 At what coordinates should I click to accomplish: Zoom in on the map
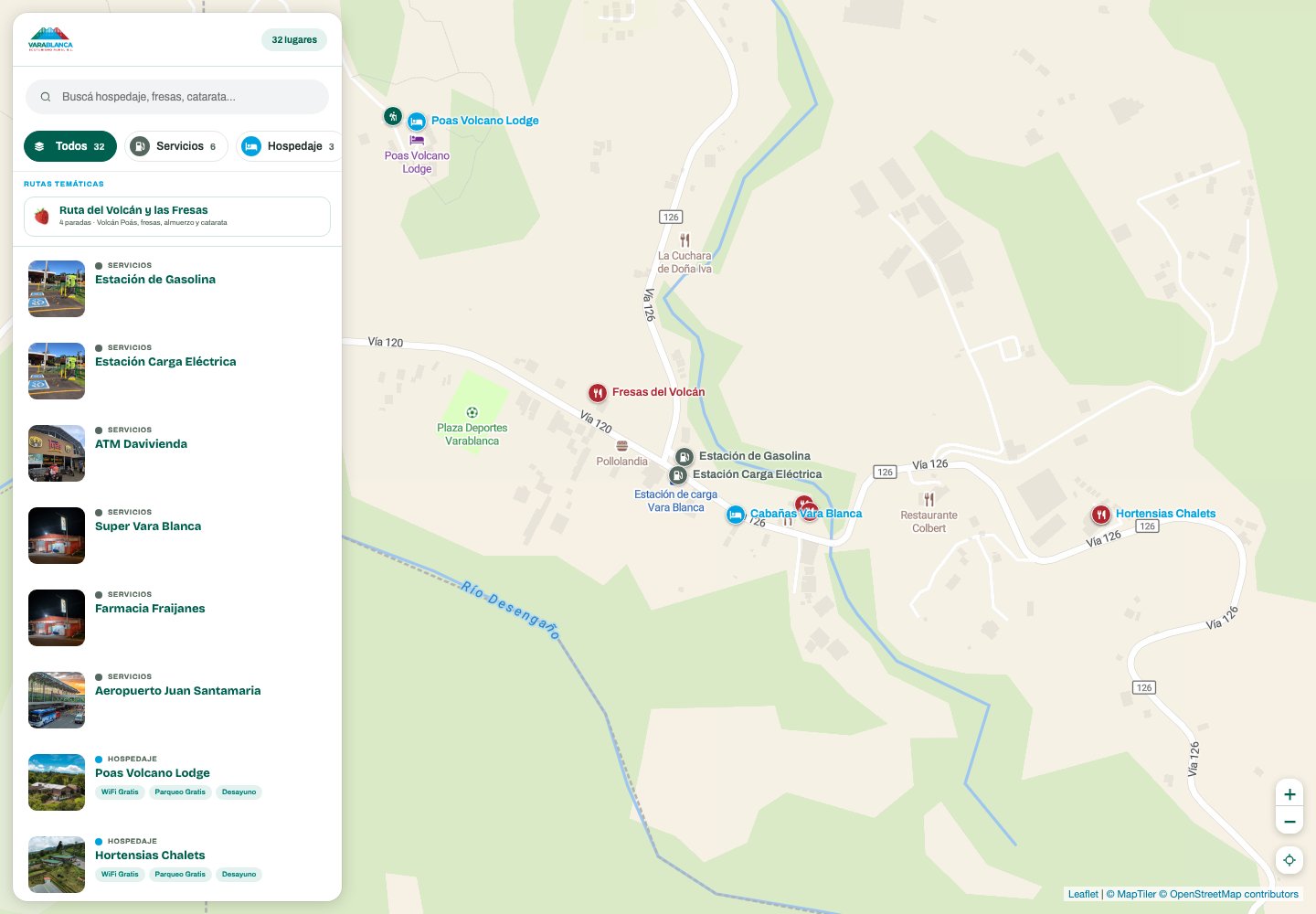tap(1289, 794)
